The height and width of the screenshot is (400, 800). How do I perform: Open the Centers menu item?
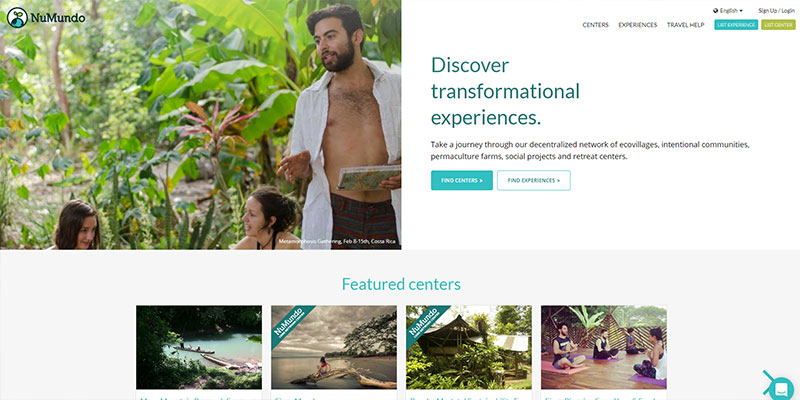click(x=595, y=24)
